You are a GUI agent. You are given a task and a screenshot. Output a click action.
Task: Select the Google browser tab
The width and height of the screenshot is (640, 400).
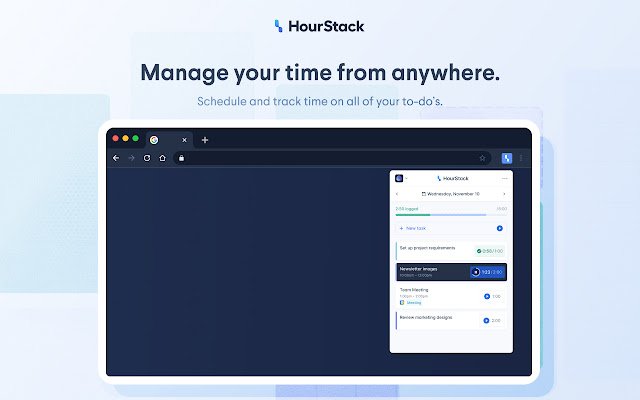[169, 140]
